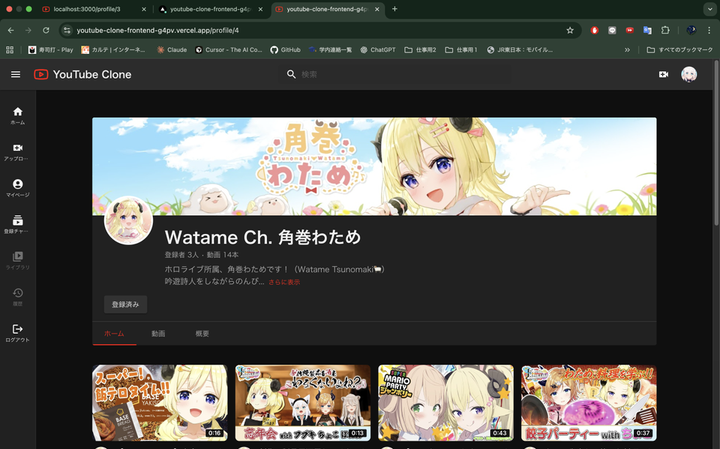Screen dimensions: 720x449
Task: Open the ChatGPT bookmark
Action: (378, 50)
